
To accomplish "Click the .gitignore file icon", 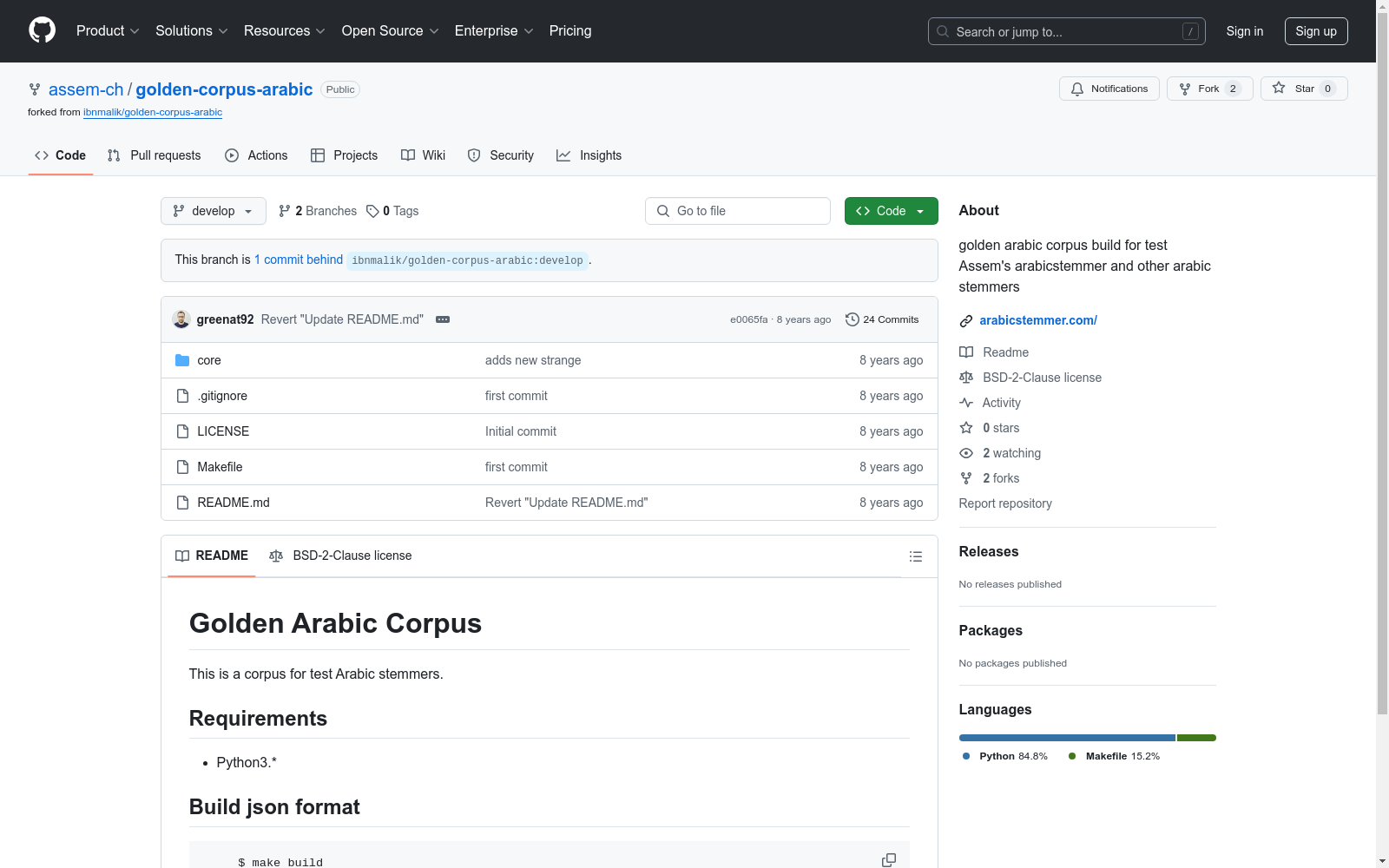I will [182, 396].
